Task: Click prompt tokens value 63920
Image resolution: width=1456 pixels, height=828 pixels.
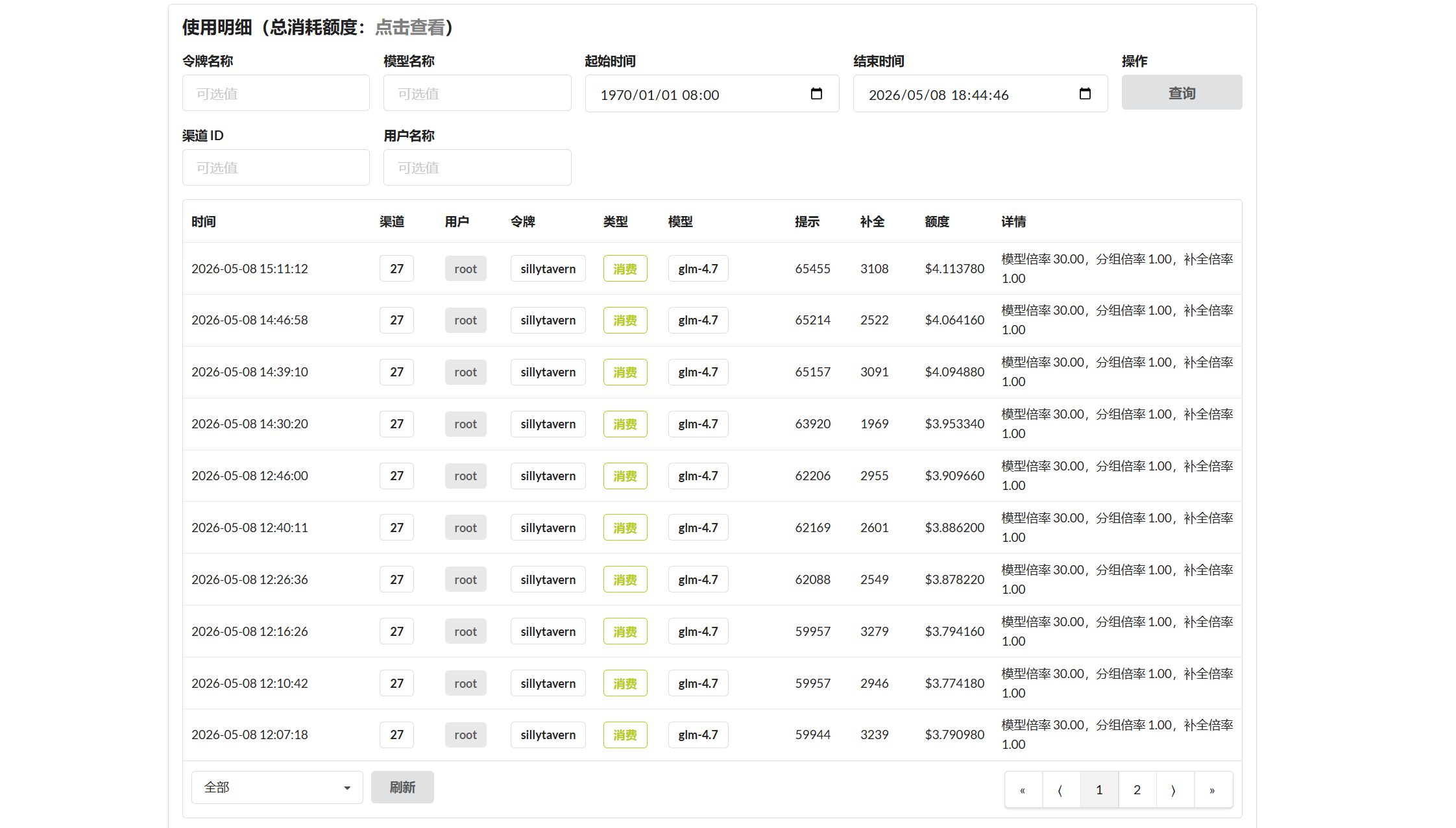Action: coord(812,424)
